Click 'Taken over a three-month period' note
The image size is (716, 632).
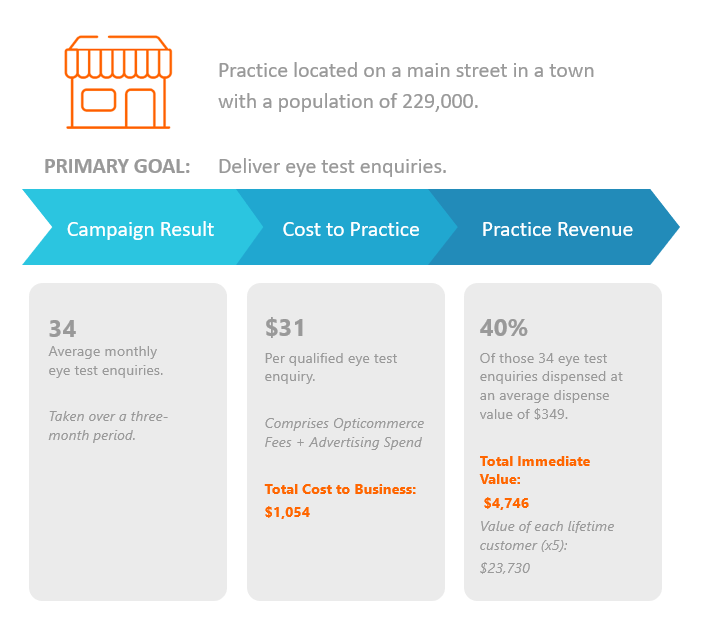point(108,426)
